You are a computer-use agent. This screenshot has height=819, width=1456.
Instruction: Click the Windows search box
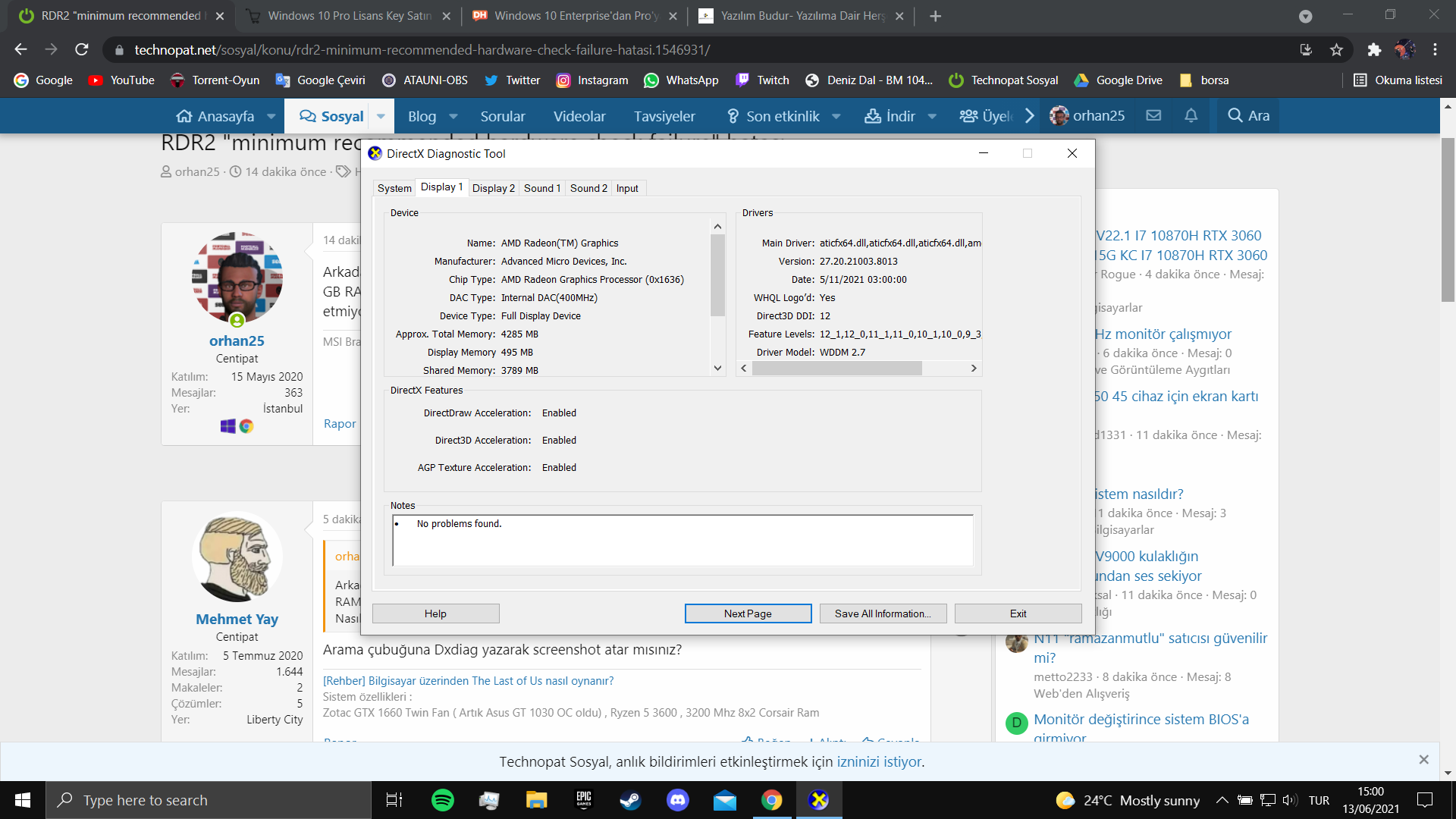point(209,800)
